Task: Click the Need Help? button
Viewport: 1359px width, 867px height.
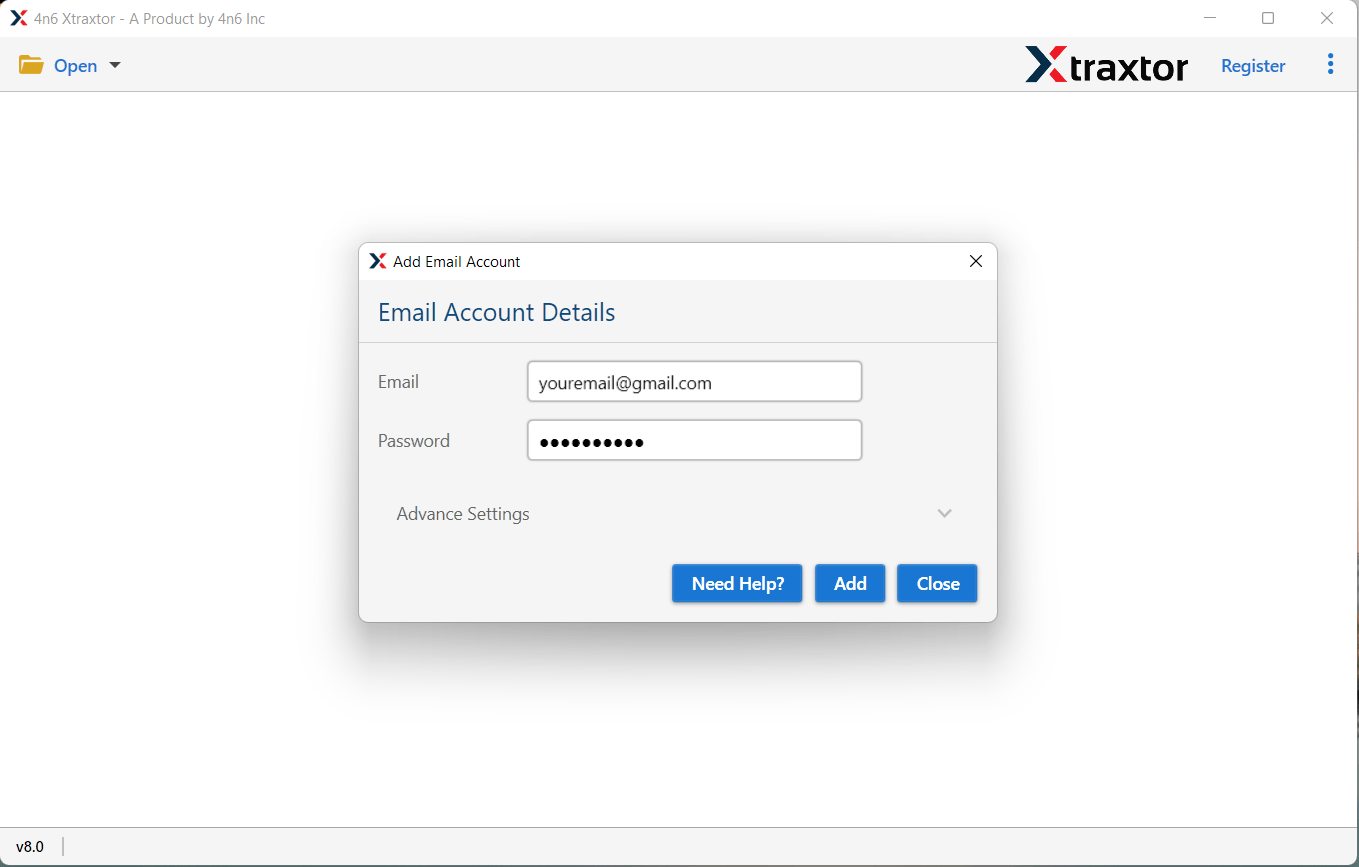Action: 737,583
